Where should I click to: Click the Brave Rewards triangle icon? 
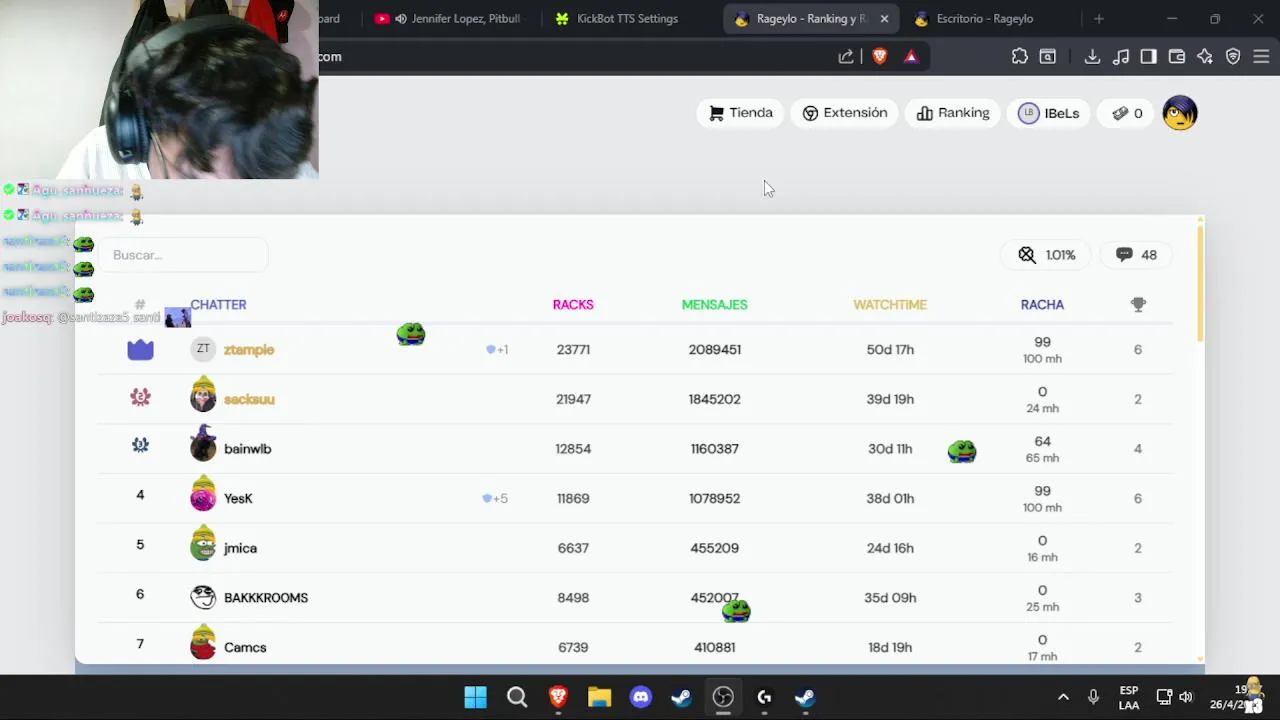point(911,57)
